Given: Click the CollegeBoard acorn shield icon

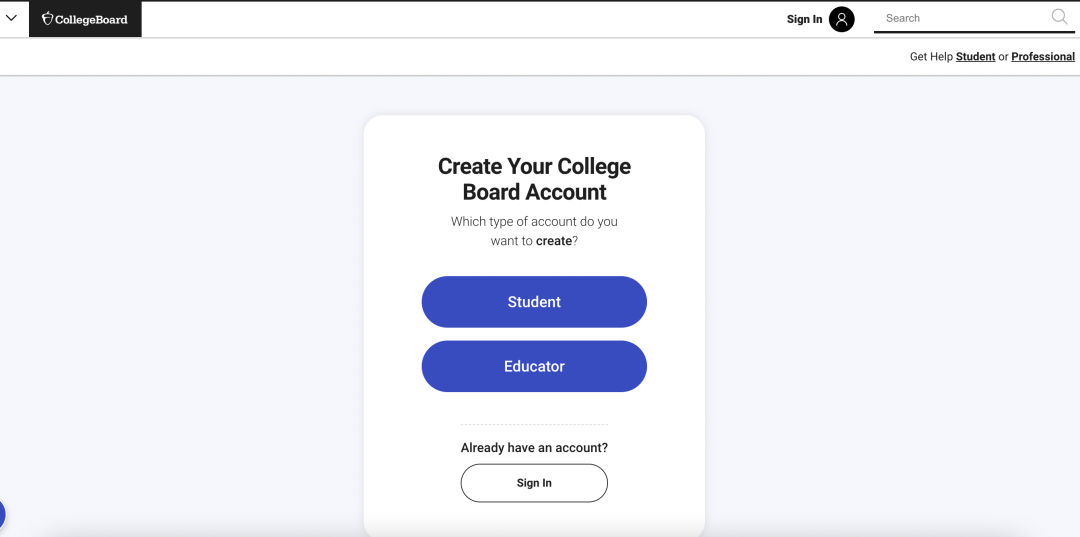Looking at the screenshot, I should coord(47,19).
